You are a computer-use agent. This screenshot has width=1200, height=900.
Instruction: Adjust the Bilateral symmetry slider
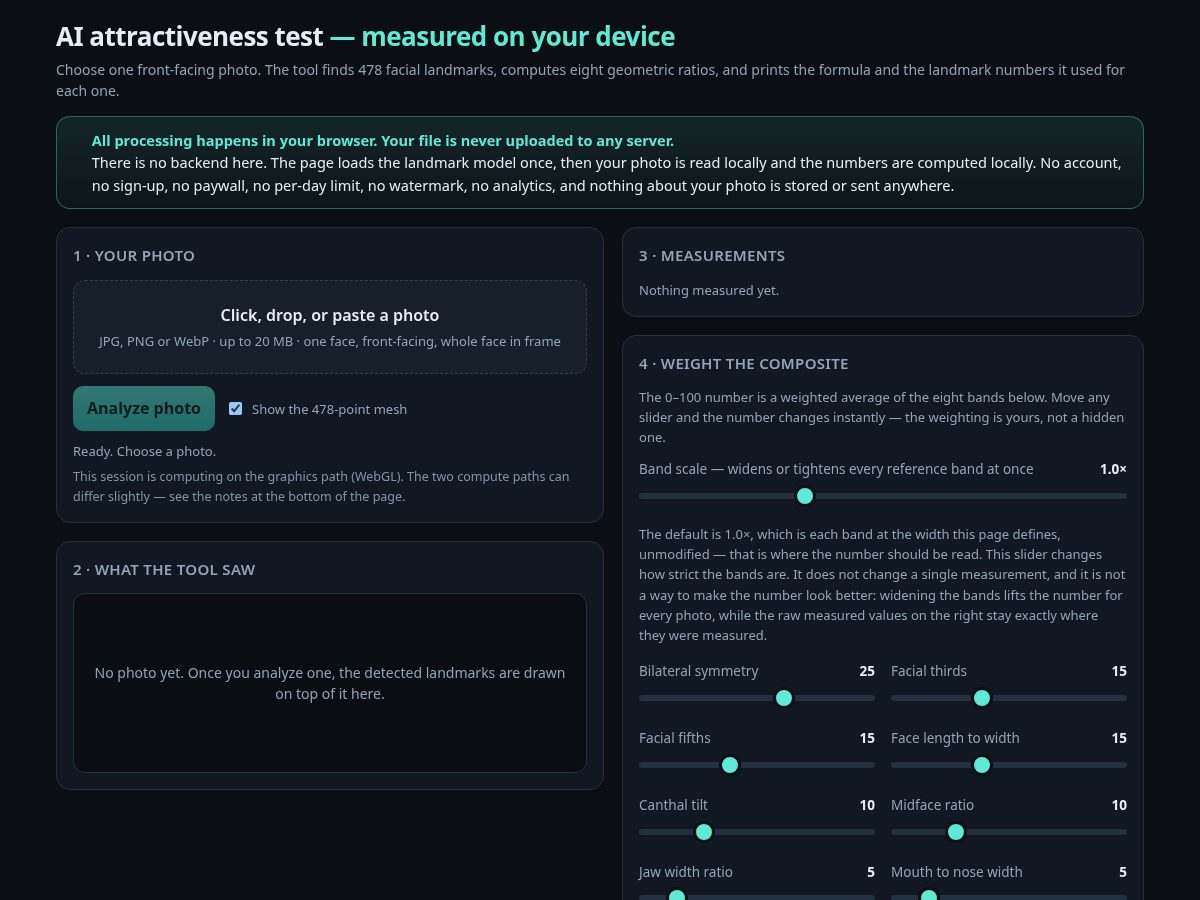point(757,698)
